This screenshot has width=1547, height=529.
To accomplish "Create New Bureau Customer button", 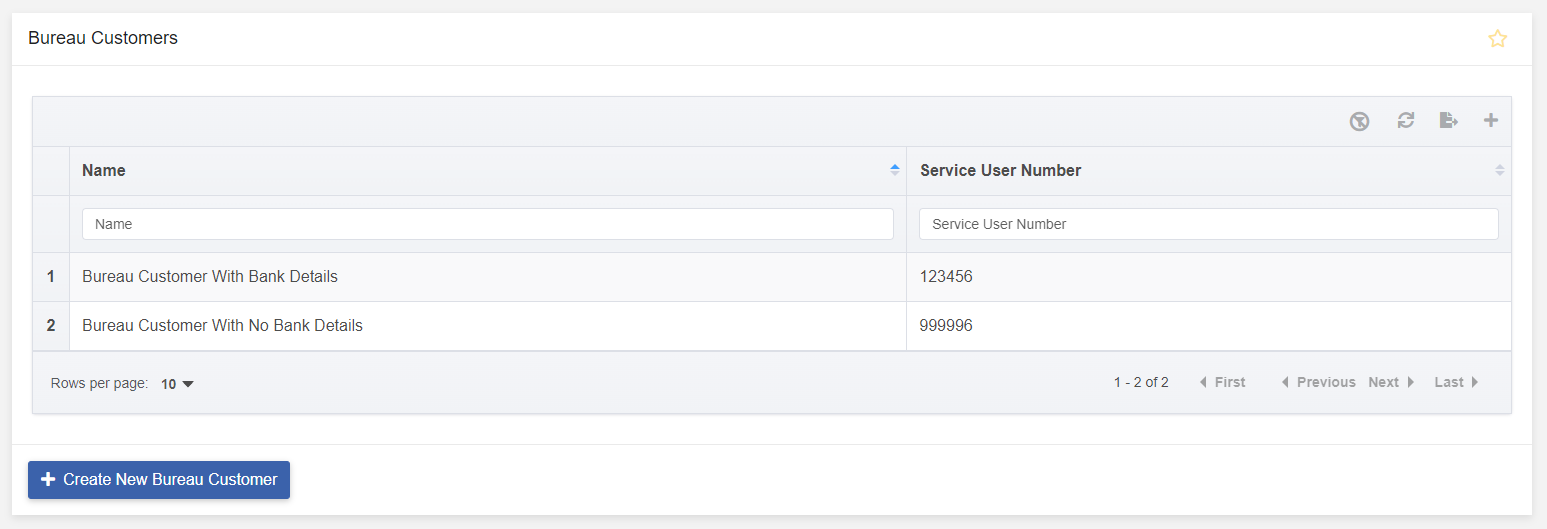I will coord(159,480).
